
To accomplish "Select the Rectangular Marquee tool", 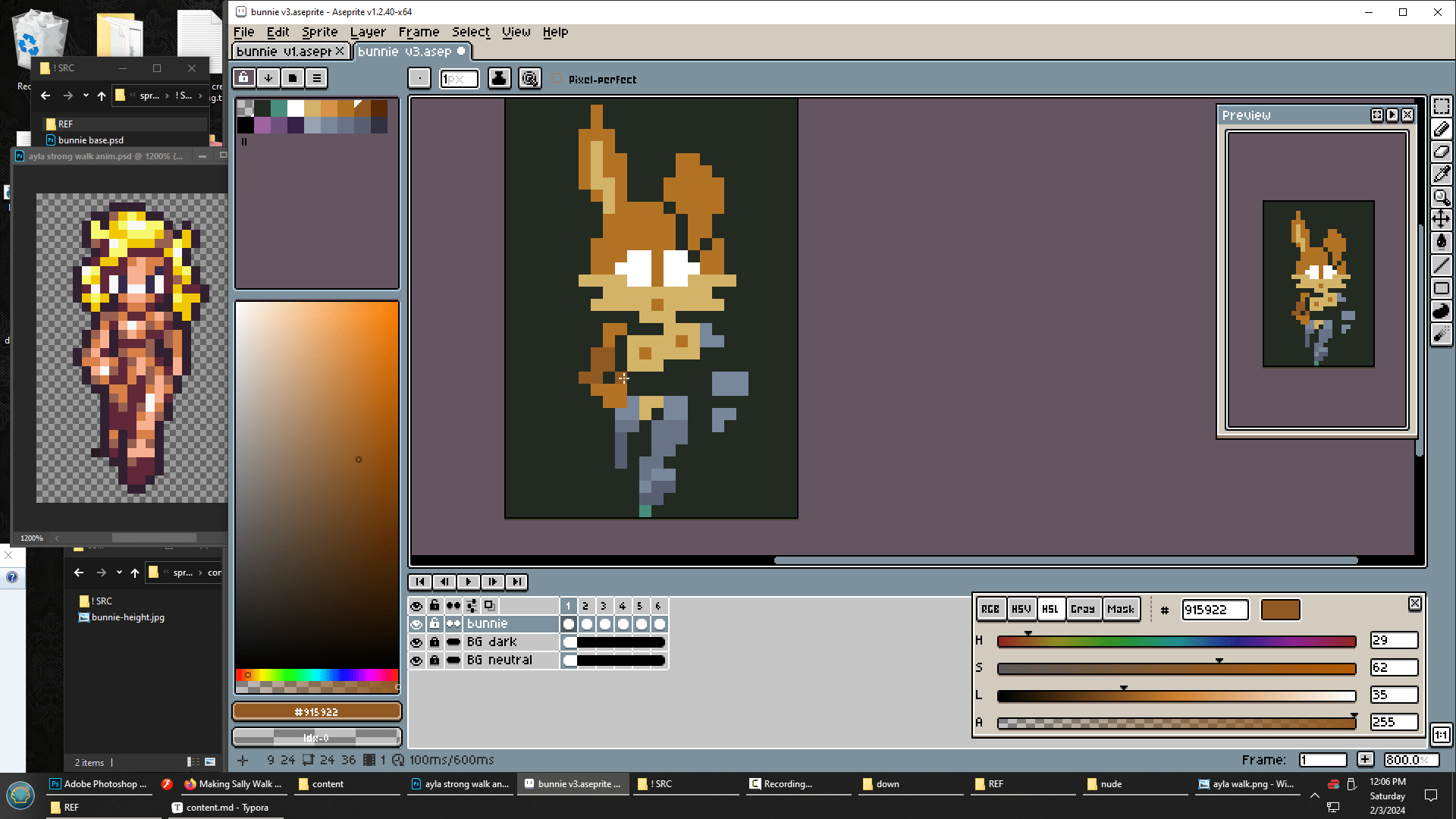I will click(1441, 106).
